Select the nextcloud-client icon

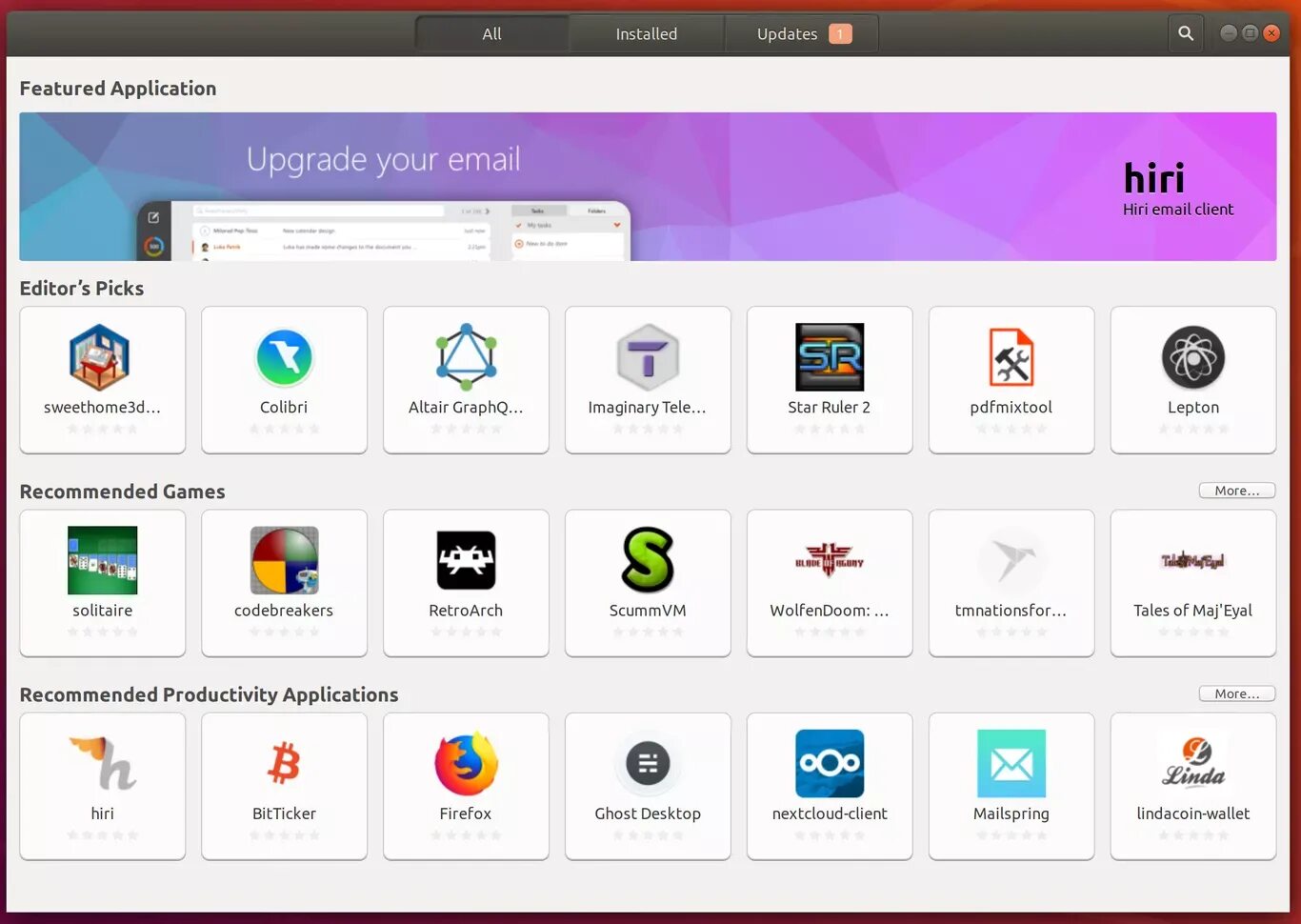pos(830,763)
